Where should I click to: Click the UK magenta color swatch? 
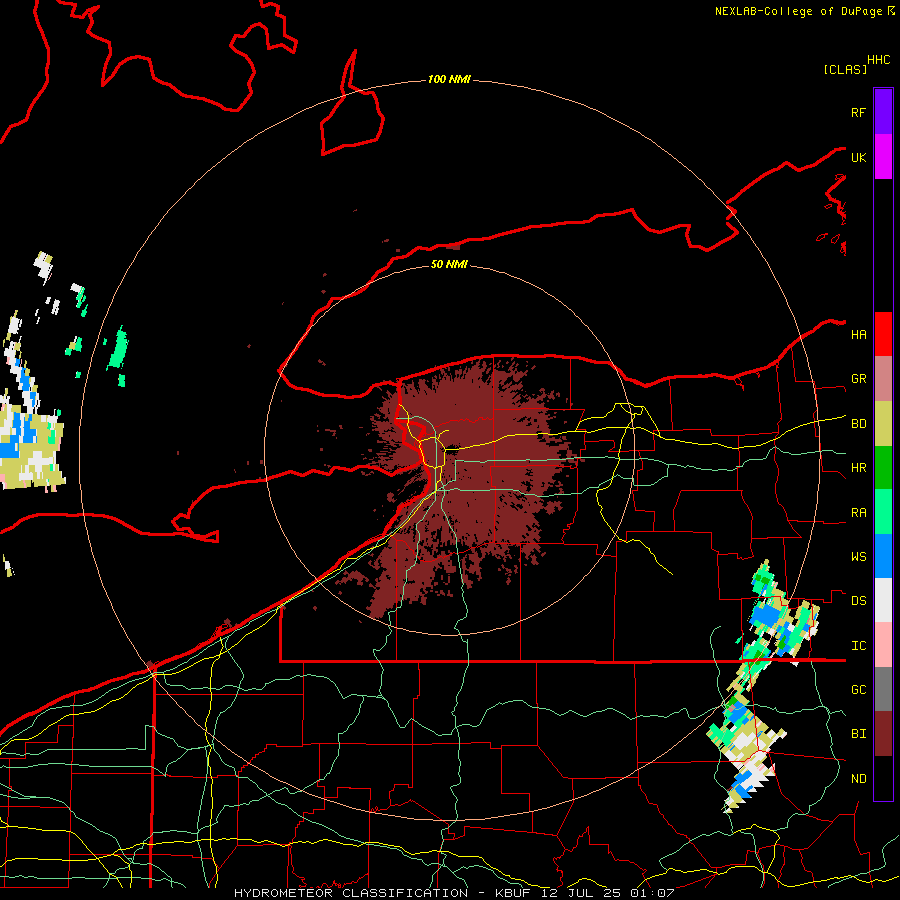[x=883, y=157]
